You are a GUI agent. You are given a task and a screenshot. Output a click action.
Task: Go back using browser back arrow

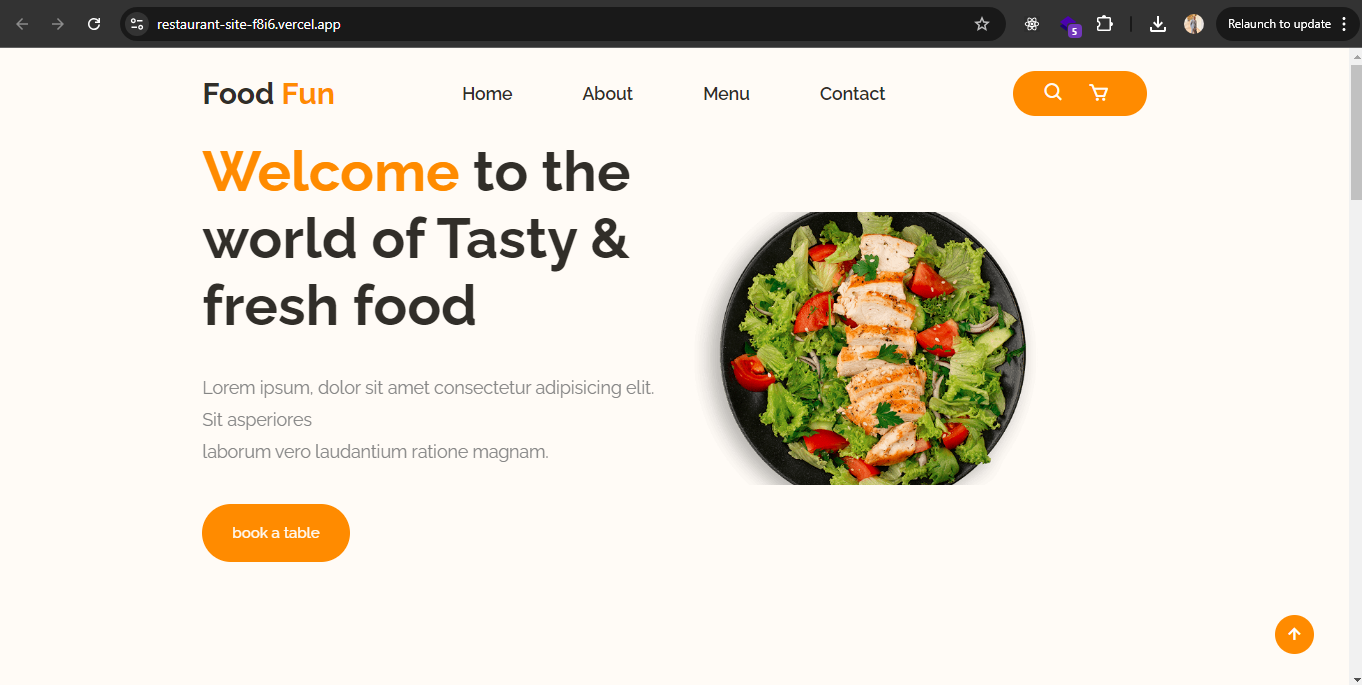(x=22, y=24)
